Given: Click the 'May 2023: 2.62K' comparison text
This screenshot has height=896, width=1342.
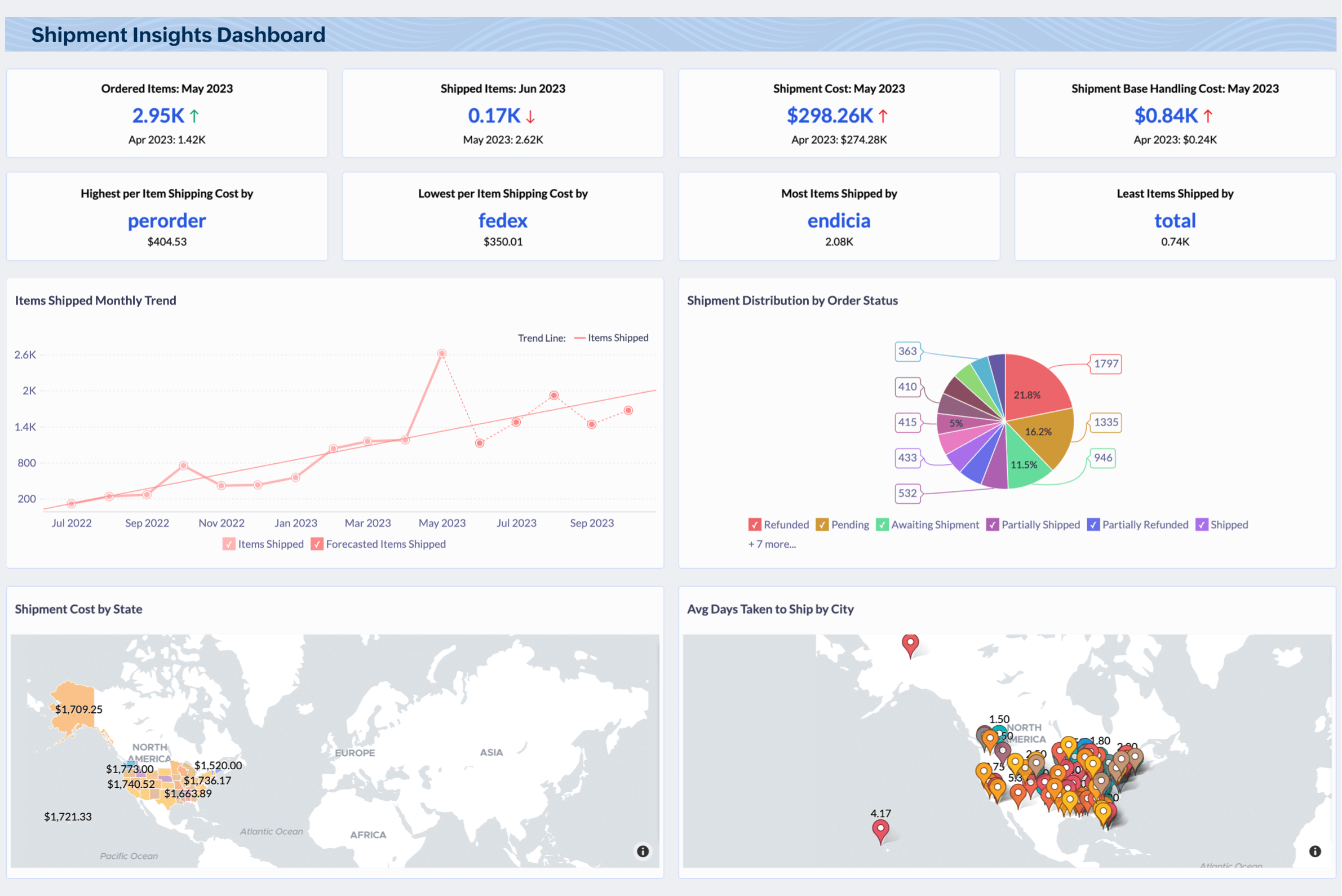Looking at the screenshot, I should pyautogui.click(x=503, y=139).
